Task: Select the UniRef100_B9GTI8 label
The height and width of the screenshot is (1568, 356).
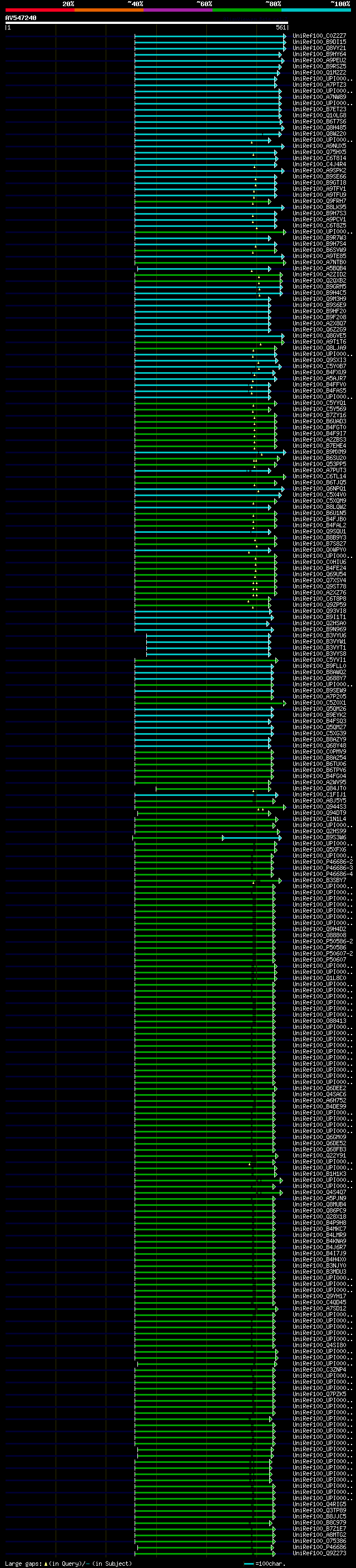Action: tap(319, 182)
